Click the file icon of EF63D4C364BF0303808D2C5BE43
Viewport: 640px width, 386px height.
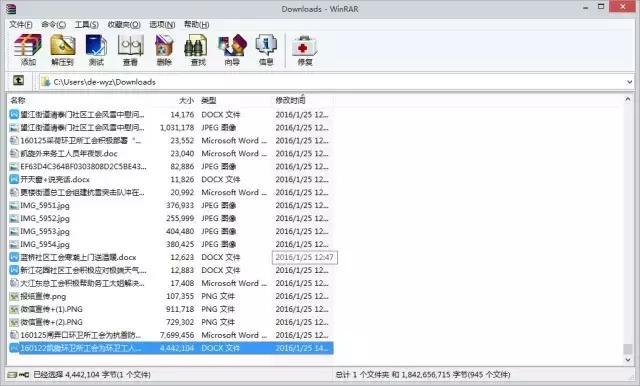pyautogui.click(x=14, y=166)
